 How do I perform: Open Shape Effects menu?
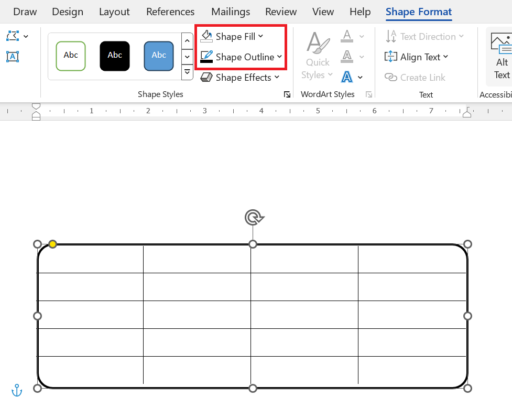pyautogui.click(x=240, y=77)
